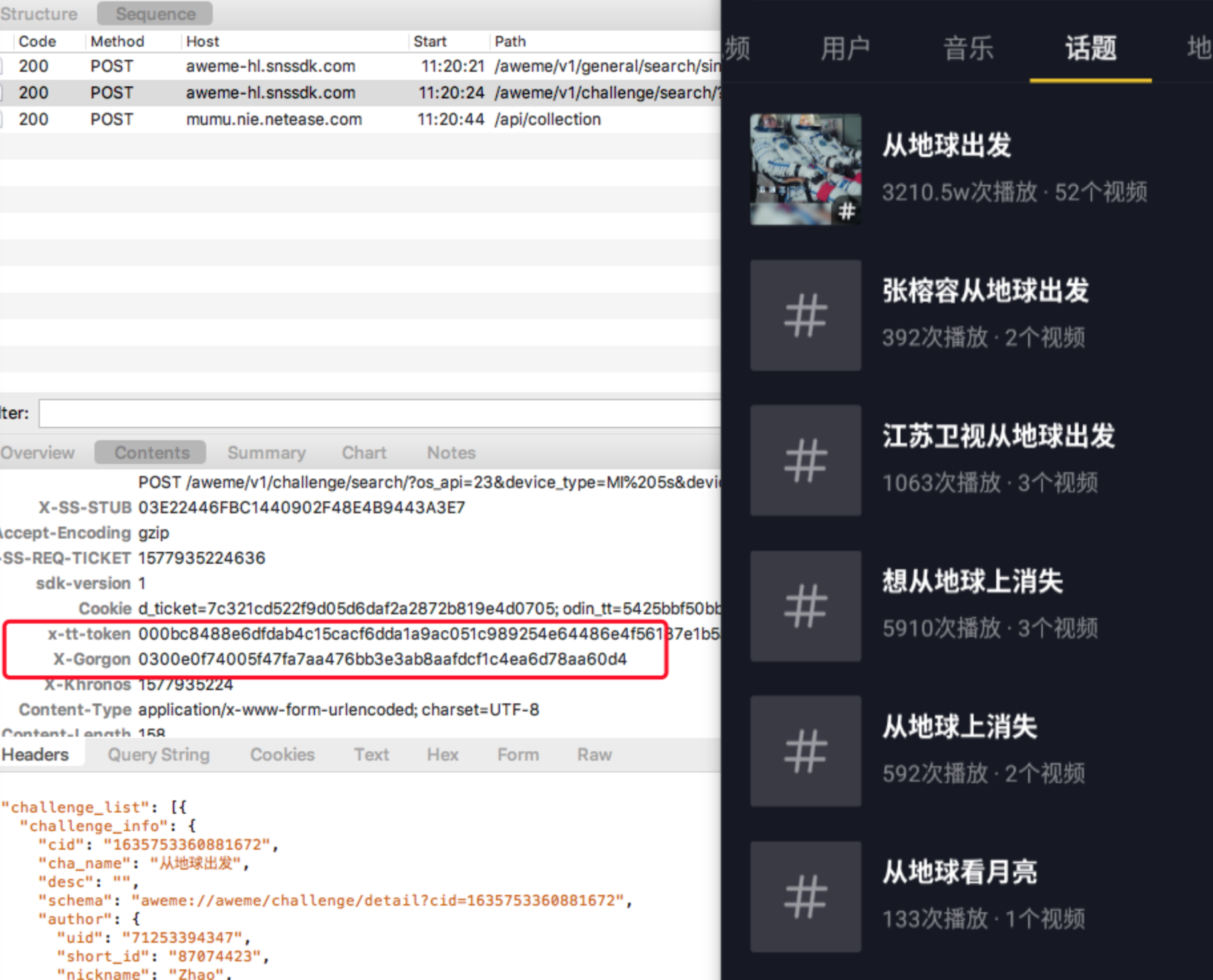Open the Notes tab
The height and width of the screenshot is (980, 1213).
[451, 453]
